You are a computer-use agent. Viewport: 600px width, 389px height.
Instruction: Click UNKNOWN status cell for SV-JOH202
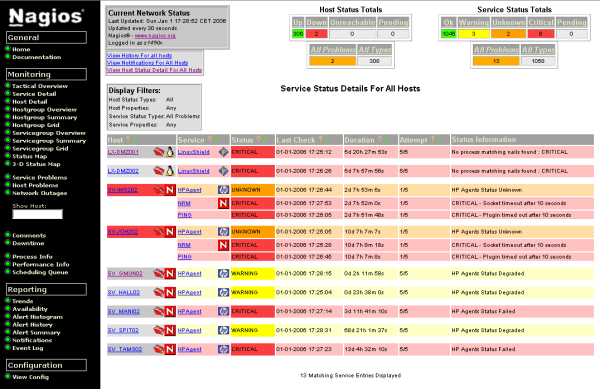[253, 231]
